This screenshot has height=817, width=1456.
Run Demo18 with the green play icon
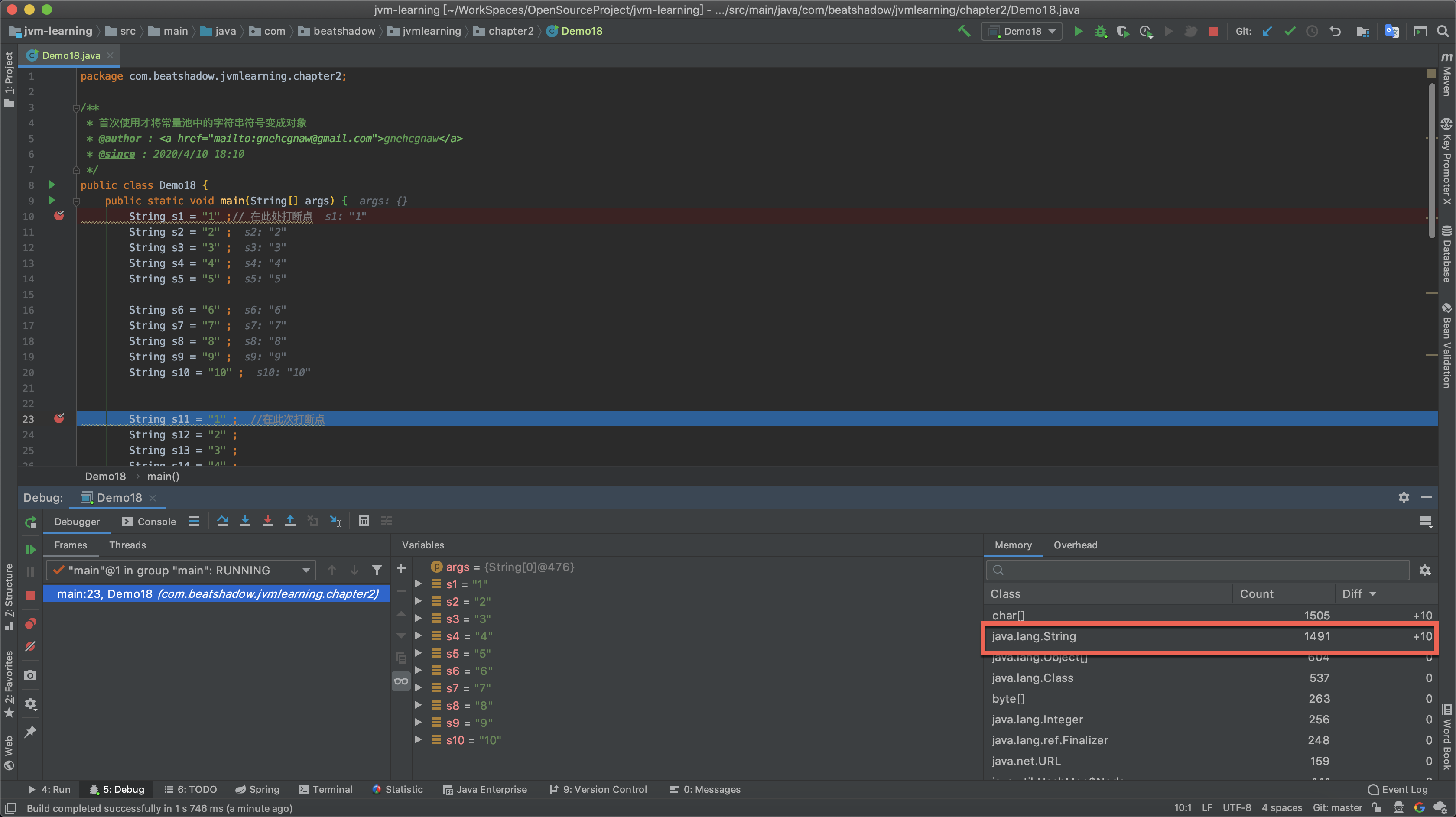pos(1078,31)
